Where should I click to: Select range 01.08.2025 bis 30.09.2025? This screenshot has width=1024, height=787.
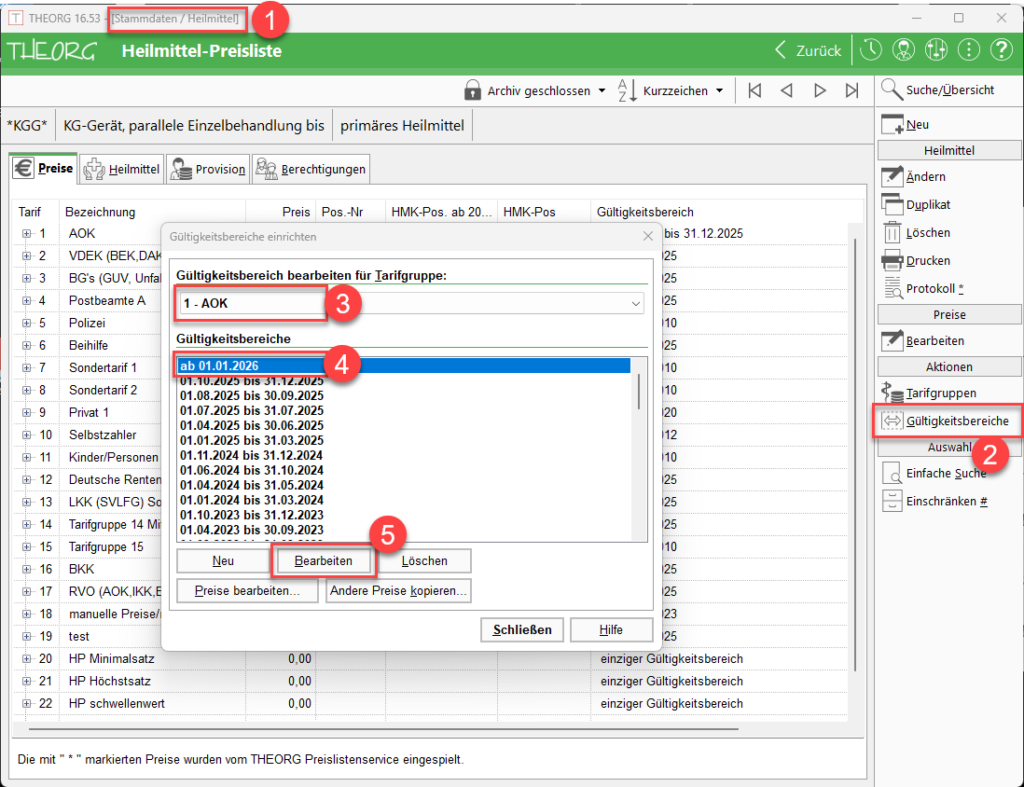(x=252, y=396)
